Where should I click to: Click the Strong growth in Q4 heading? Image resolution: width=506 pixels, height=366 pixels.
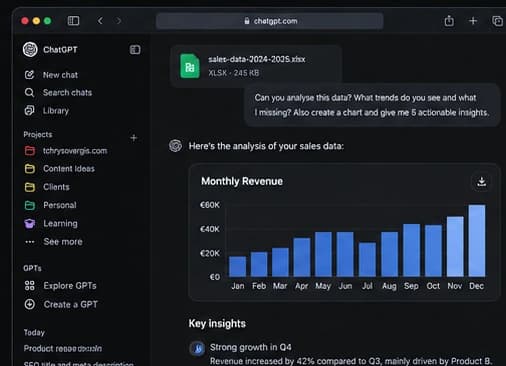tap(251, 347)
